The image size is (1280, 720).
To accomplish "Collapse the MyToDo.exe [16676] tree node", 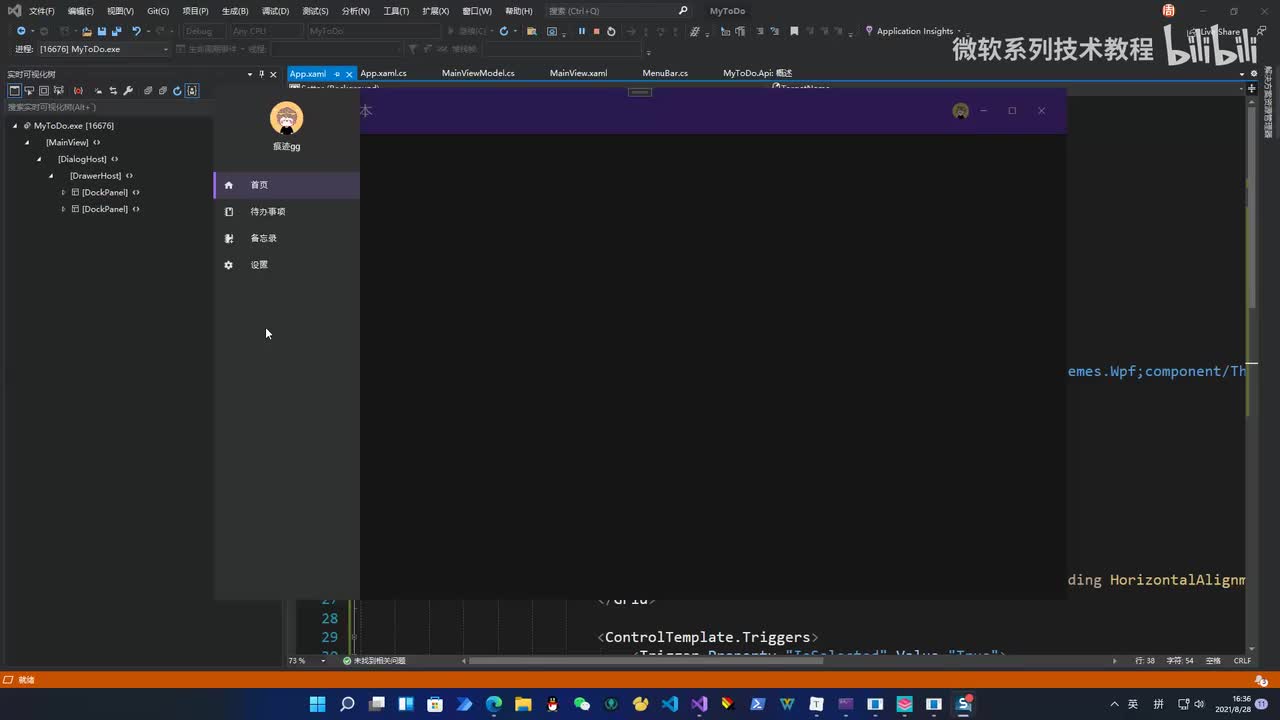I will (x=15, y=126).
